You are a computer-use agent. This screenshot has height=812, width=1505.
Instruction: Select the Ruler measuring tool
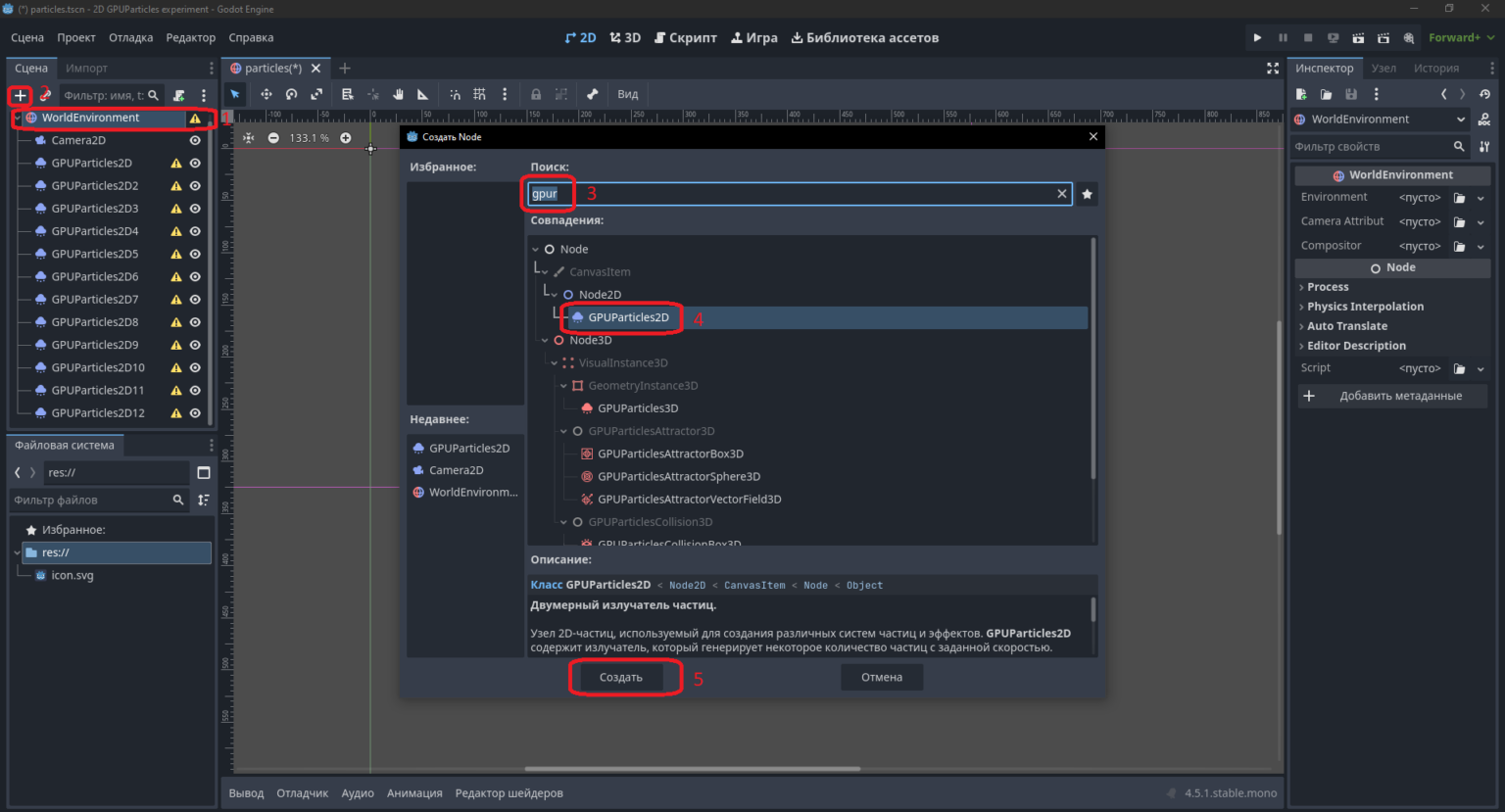pos(422,94)
